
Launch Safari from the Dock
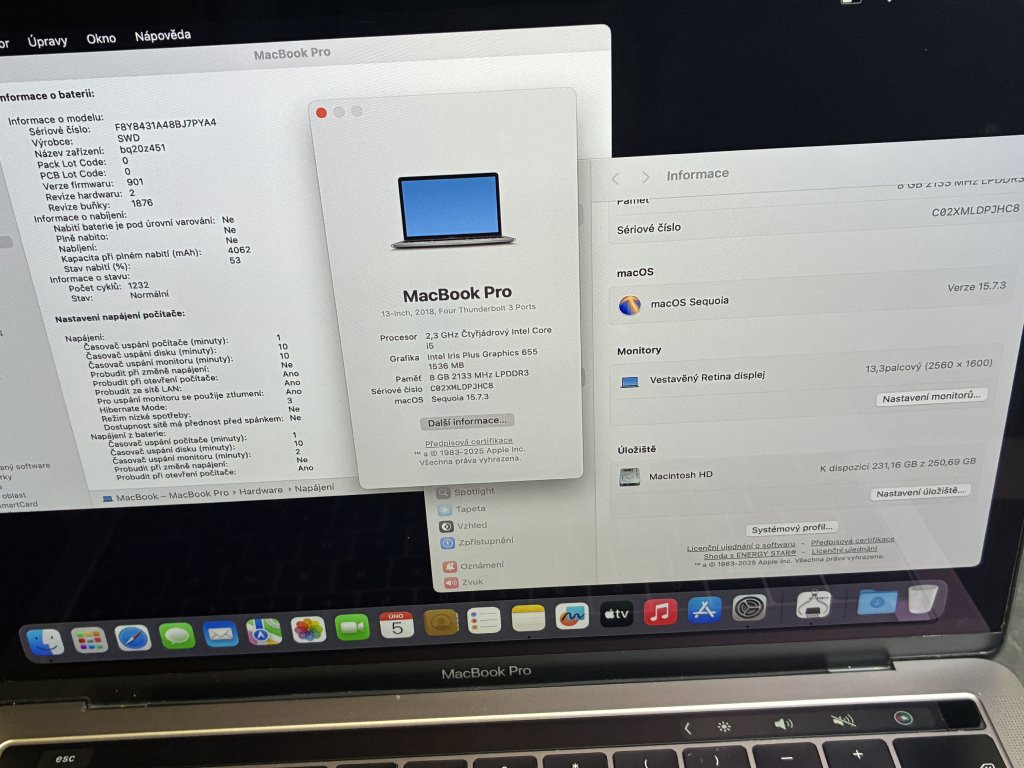[133, 637]
